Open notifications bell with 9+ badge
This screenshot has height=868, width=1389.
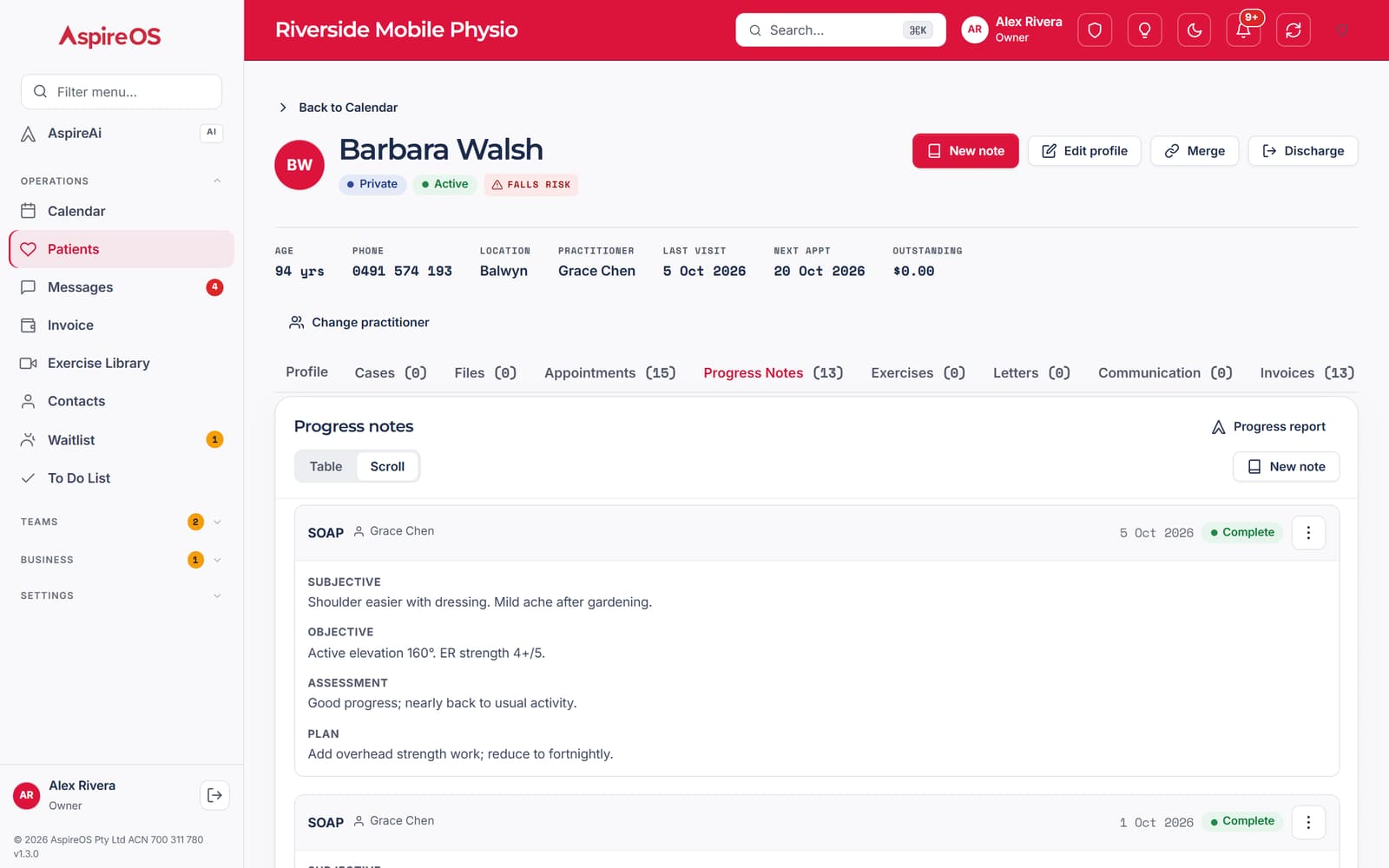tap(1244, 30)
